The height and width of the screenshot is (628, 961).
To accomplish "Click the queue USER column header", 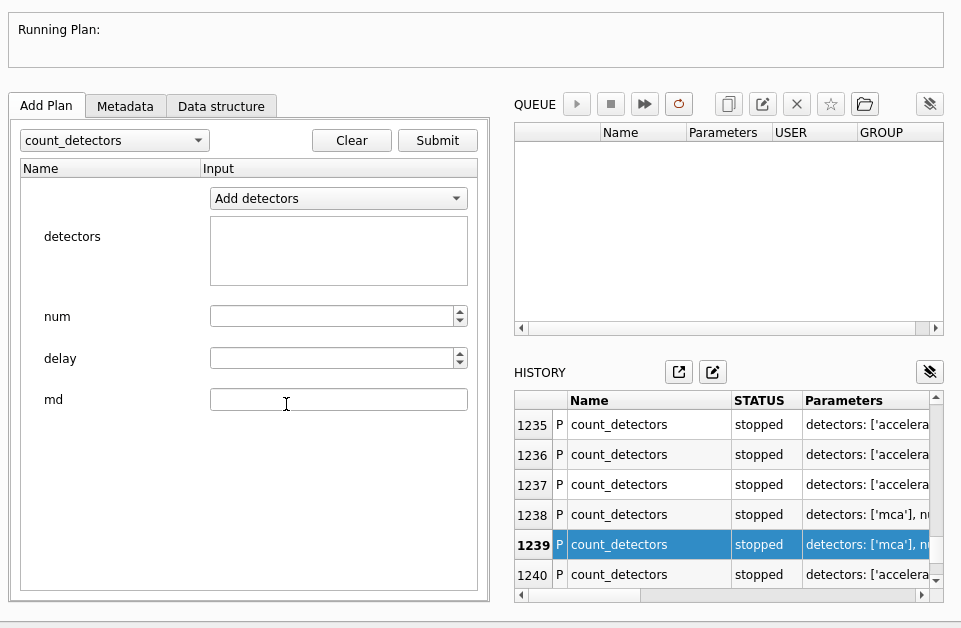I will (815, 132).
